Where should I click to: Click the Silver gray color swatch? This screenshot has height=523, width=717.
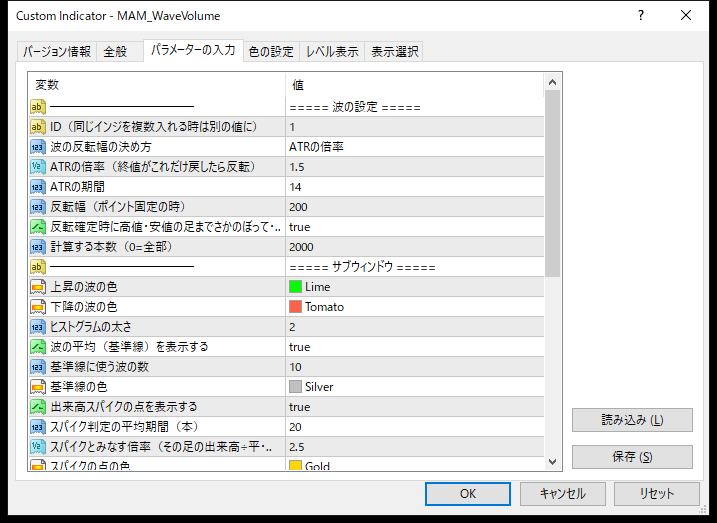[295, 387]
